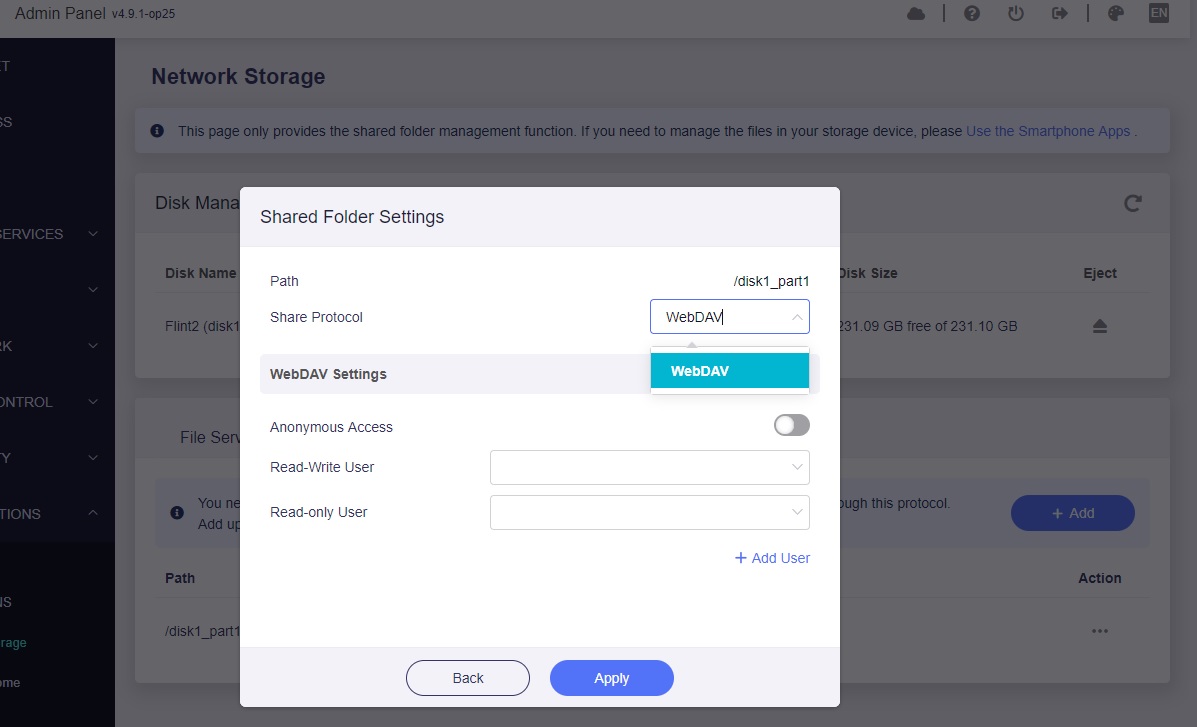Click the Apply button
The image size is (1197, 727).
[611, 678]
